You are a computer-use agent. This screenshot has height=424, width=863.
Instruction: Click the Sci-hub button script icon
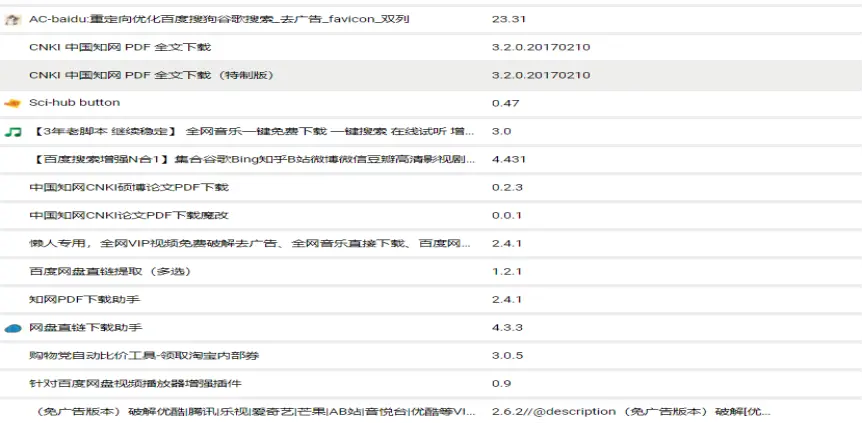click(12, 104)
